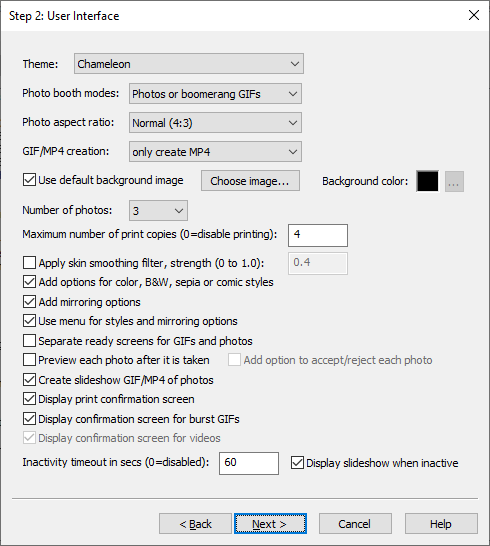
Task: Open the Theme dropdown showing Chameleon
Action: coord(189,64)
